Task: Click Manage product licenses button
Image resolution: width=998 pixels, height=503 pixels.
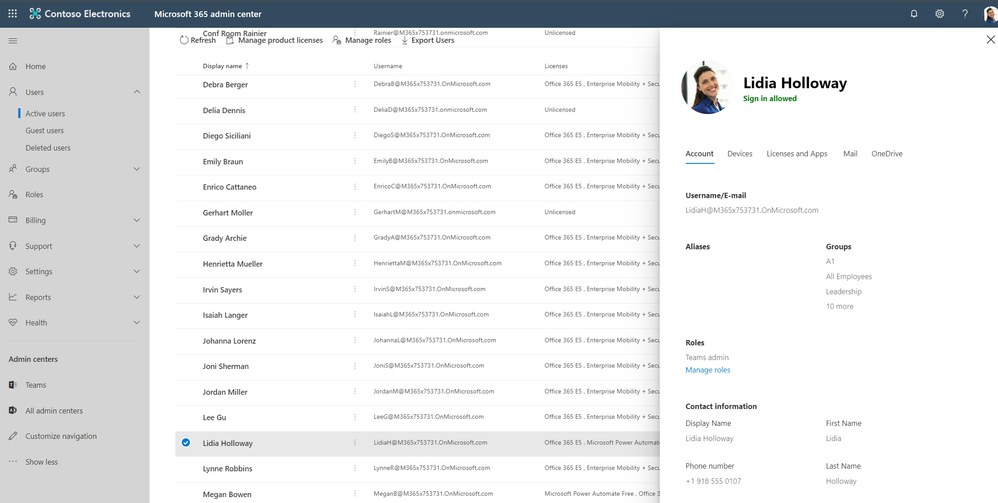Action: pos(274,40)
